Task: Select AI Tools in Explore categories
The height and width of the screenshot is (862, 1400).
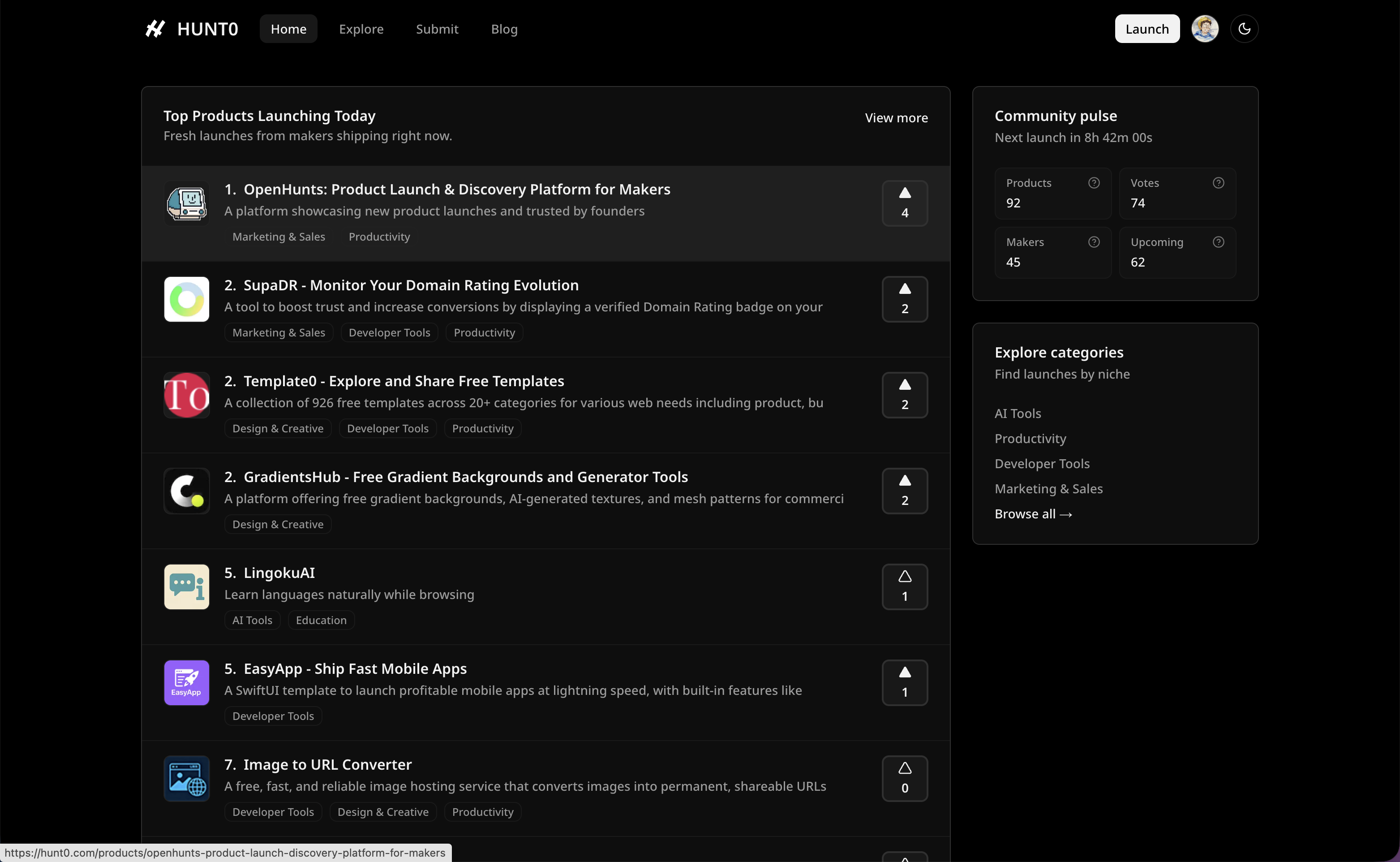Action: point(1018,414)
